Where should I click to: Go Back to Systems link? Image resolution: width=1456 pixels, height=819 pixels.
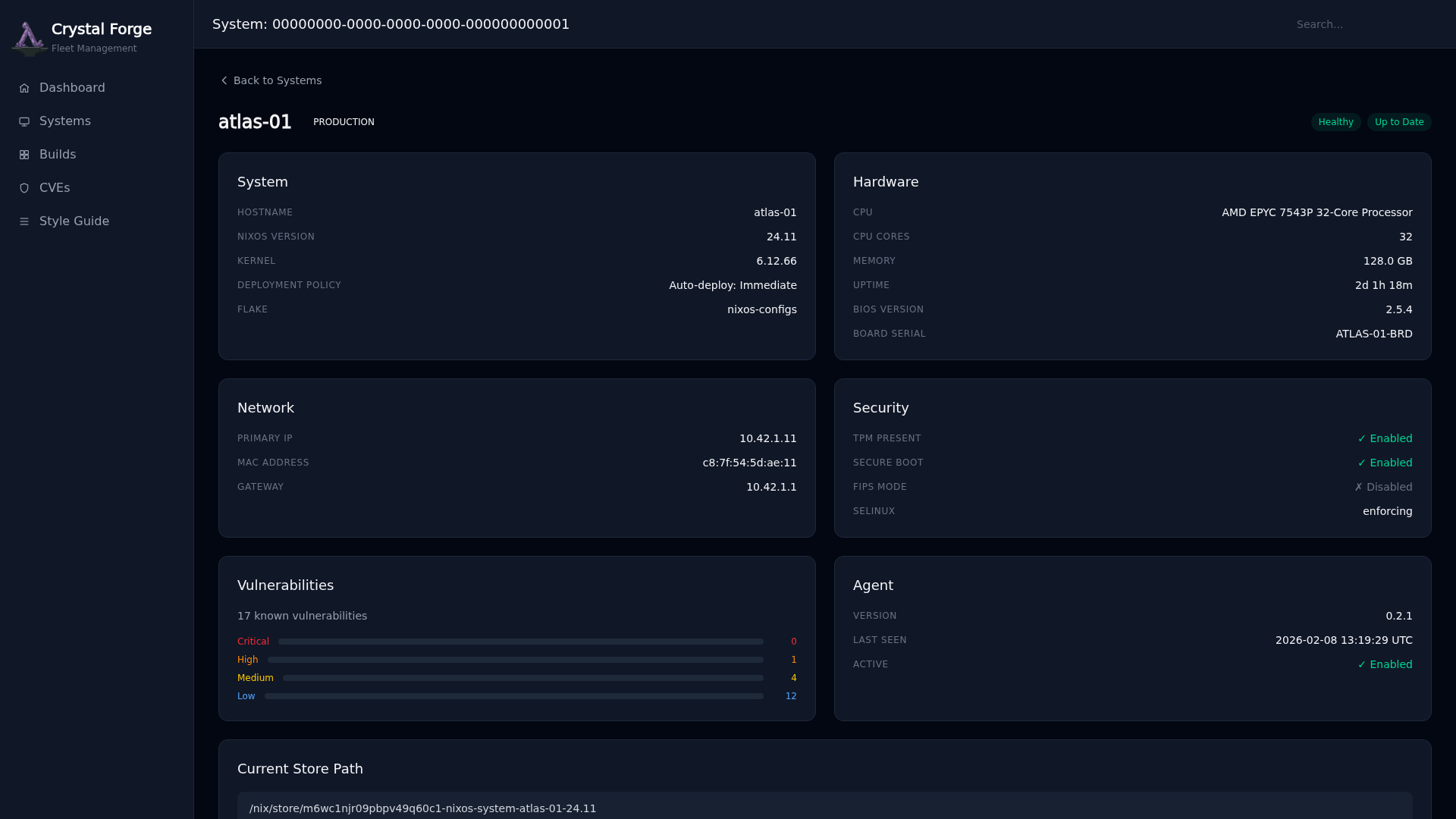277,80
